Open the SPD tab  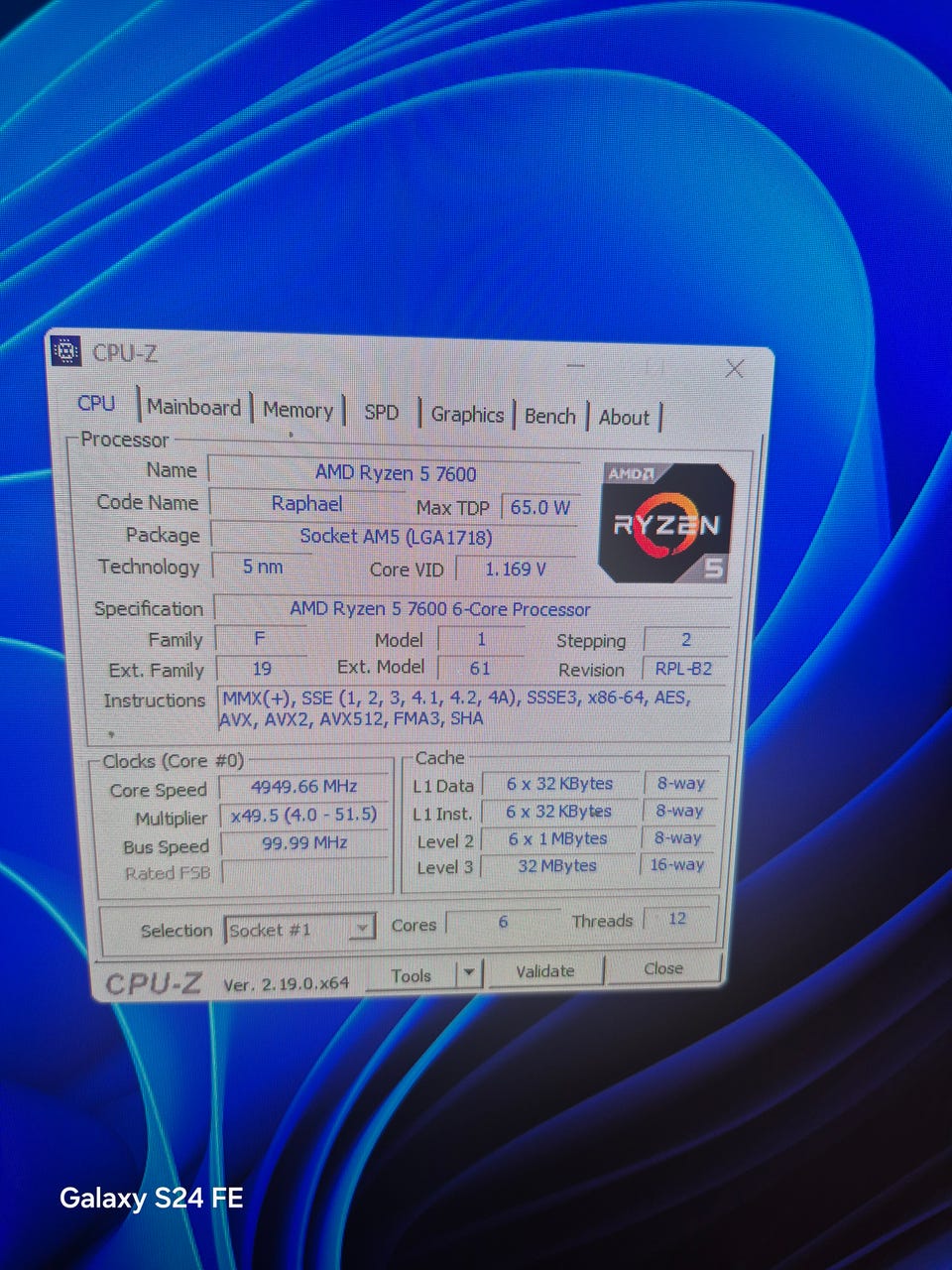381,412
